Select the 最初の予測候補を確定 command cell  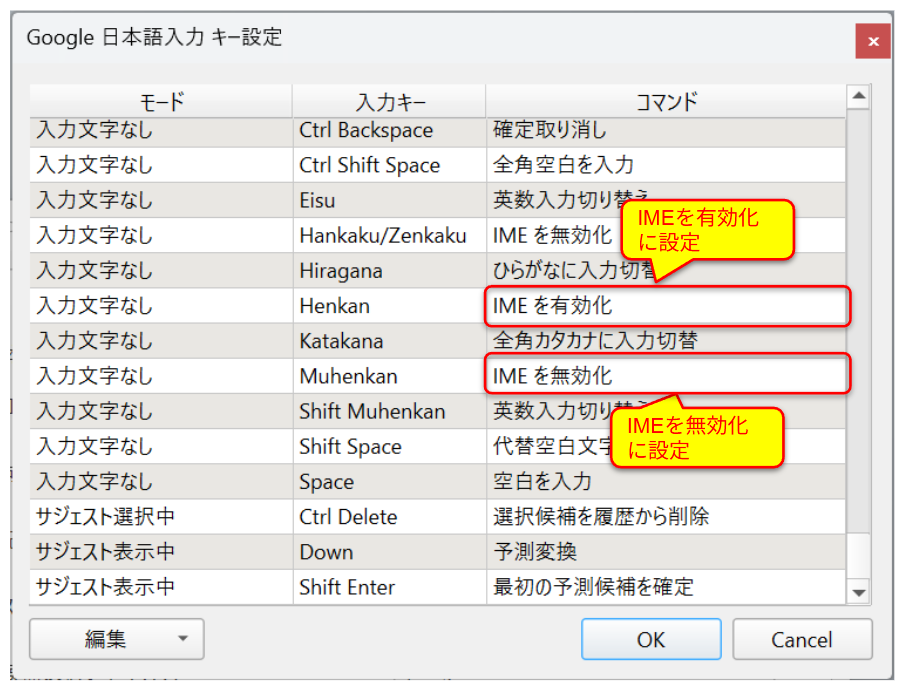point(666,587)
